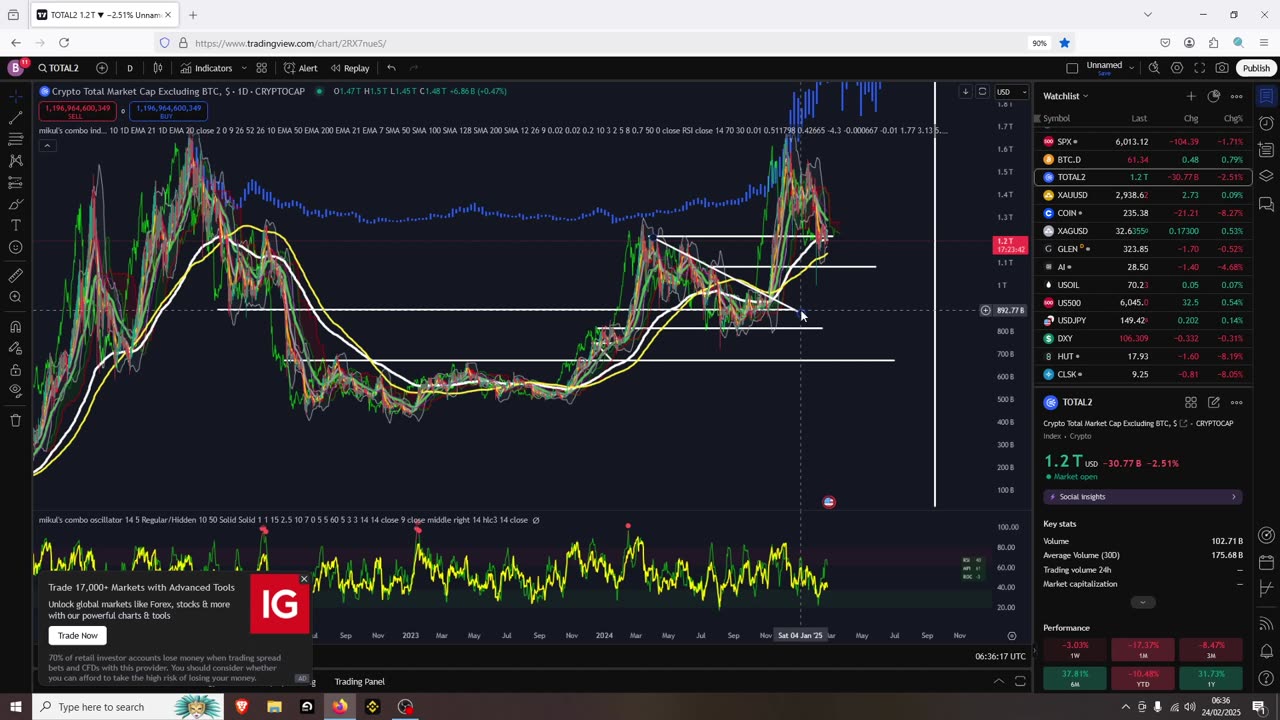Undo the last chart action
This screenshot has width=1280, height=720.
[391, 68]
